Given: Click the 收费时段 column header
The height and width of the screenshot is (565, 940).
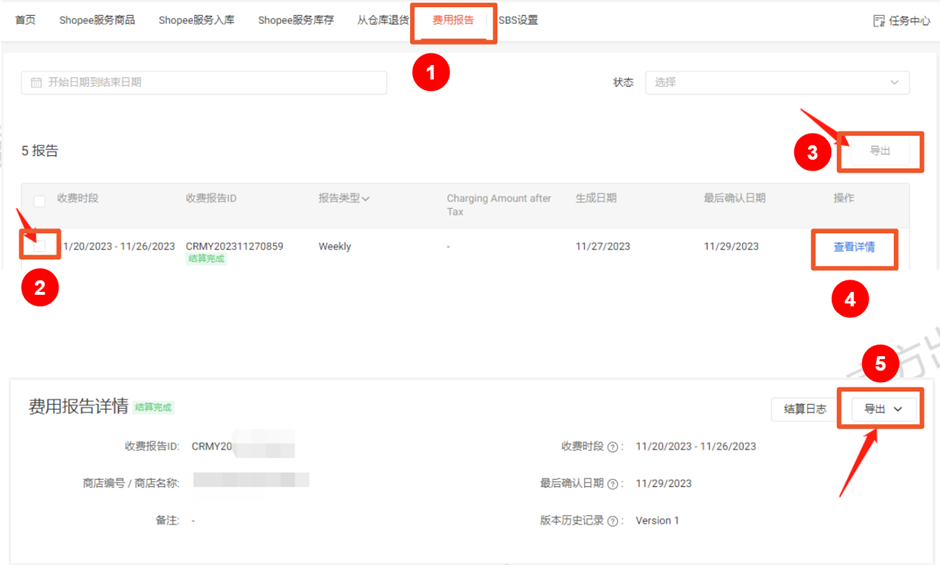Looking at the screenshot, I should pyautogui.click(x=78, y=199).
